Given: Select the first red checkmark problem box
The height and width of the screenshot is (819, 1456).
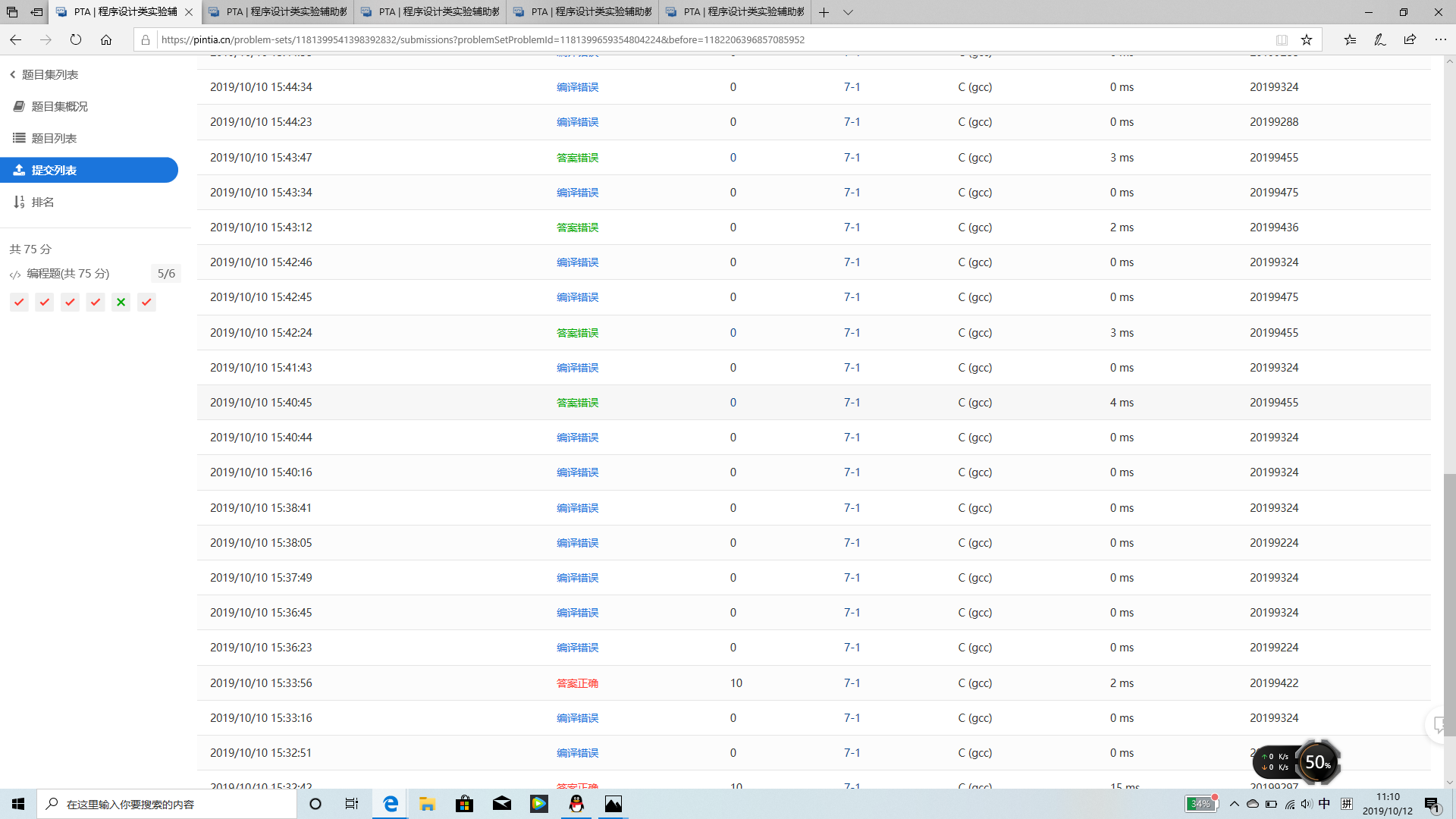Looking at the screenshot, I should (x=19, y=302).
